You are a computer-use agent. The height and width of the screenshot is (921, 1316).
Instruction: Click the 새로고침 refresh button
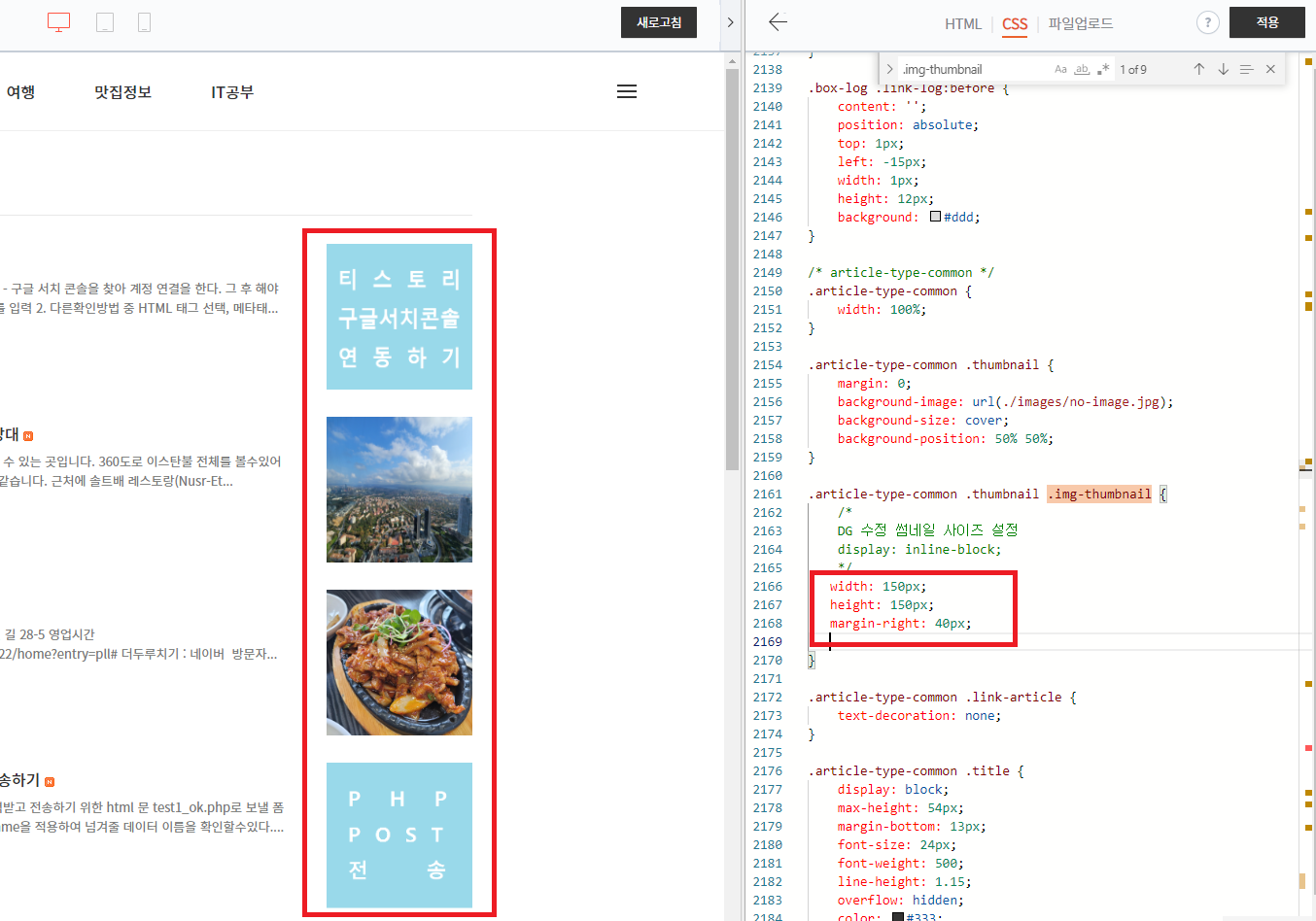(659, 22)
